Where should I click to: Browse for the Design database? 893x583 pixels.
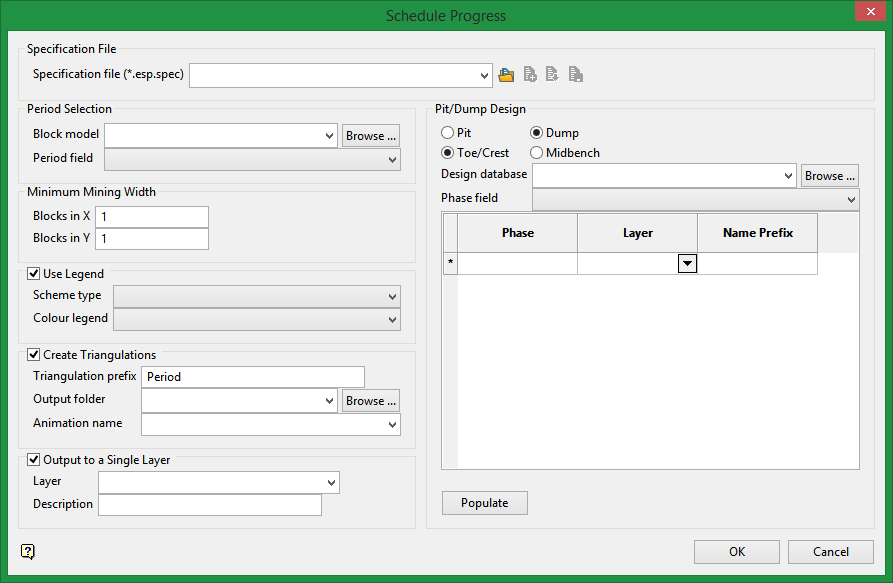click(829, 176)
